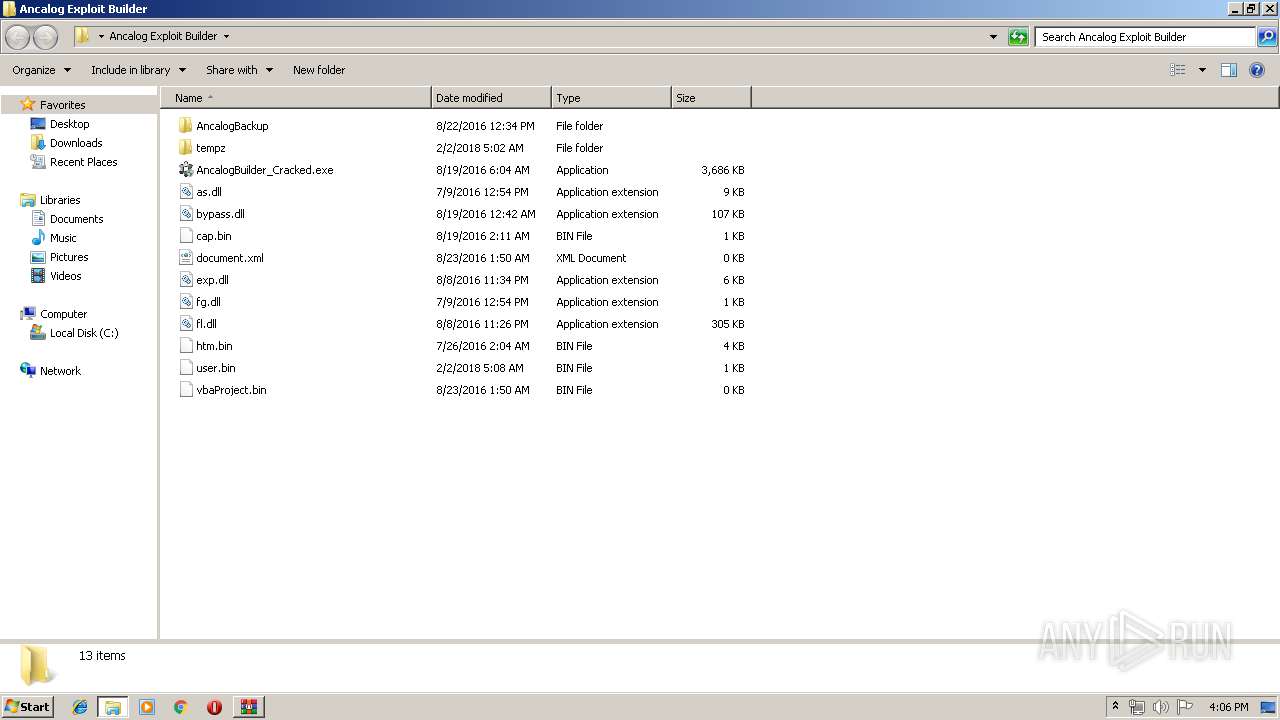The height and width of the screenshot is (720, 1280).
Task: Select Favorites in the navigation pane
Action: coord(62,105)
